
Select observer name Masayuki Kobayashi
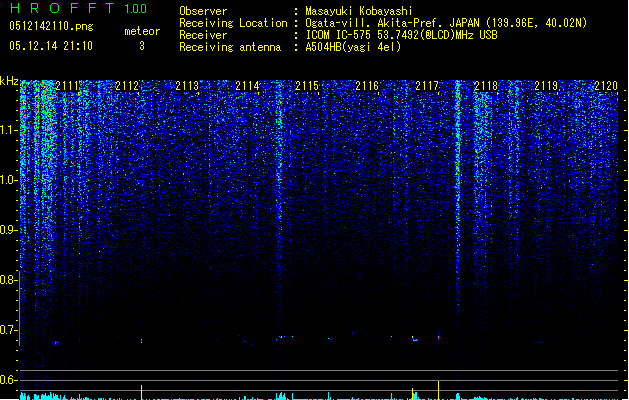pos(359,11)
